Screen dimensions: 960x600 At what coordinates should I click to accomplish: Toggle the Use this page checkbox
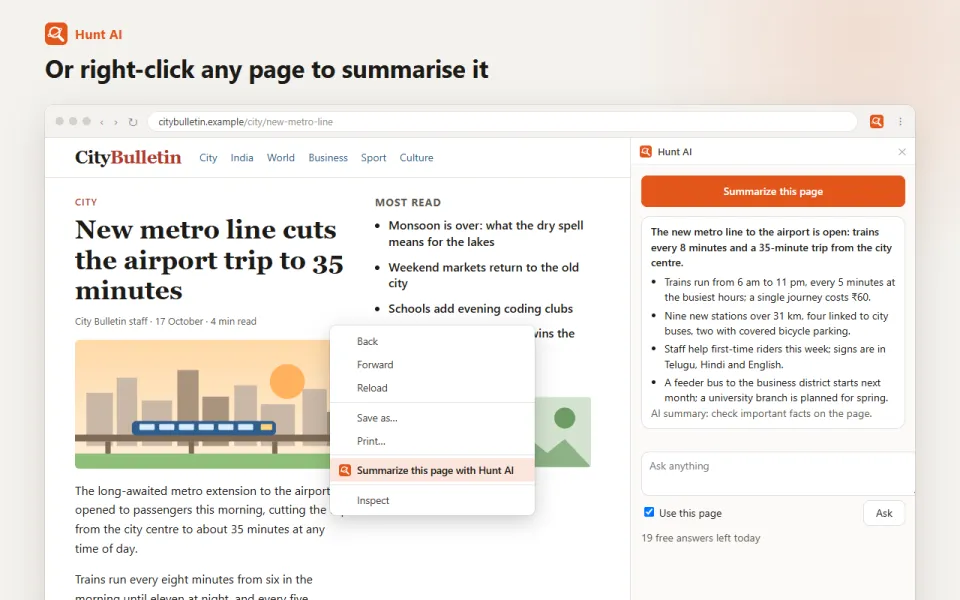click(x=649, y=512)
